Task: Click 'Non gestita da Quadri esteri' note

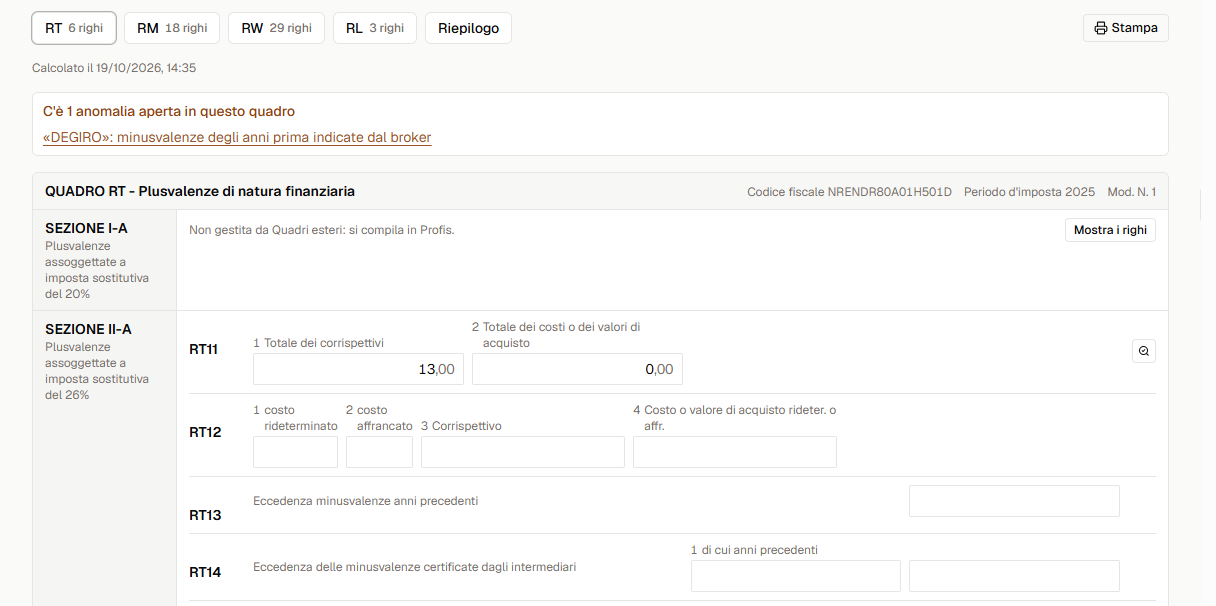Action: (x=322, y=230)
